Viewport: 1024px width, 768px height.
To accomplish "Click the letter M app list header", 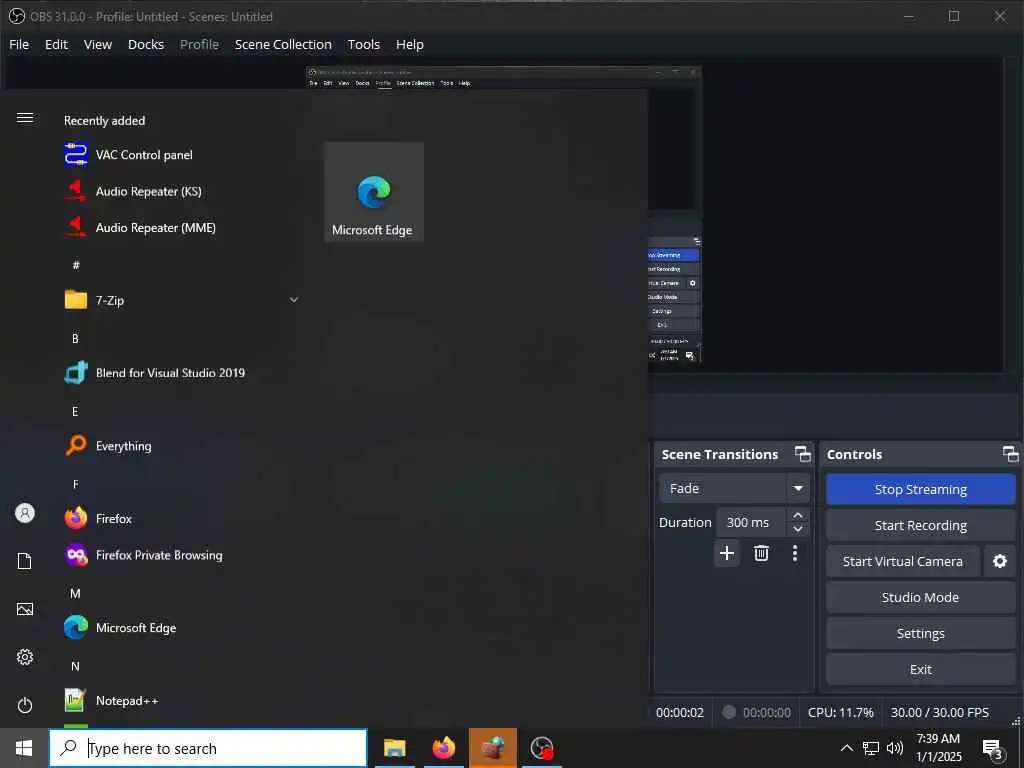I will click(75, 594).
